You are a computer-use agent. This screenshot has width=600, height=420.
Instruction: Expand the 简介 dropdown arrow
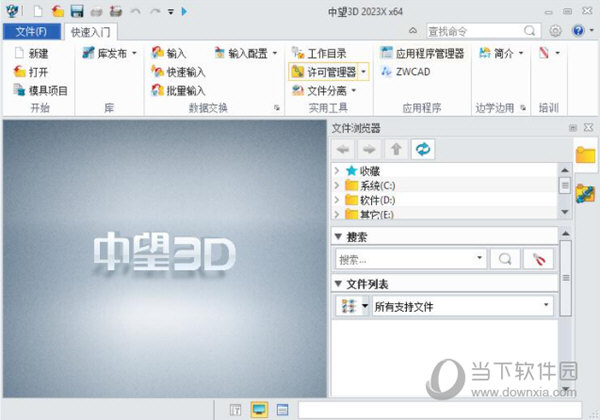(x=521, y=53)
